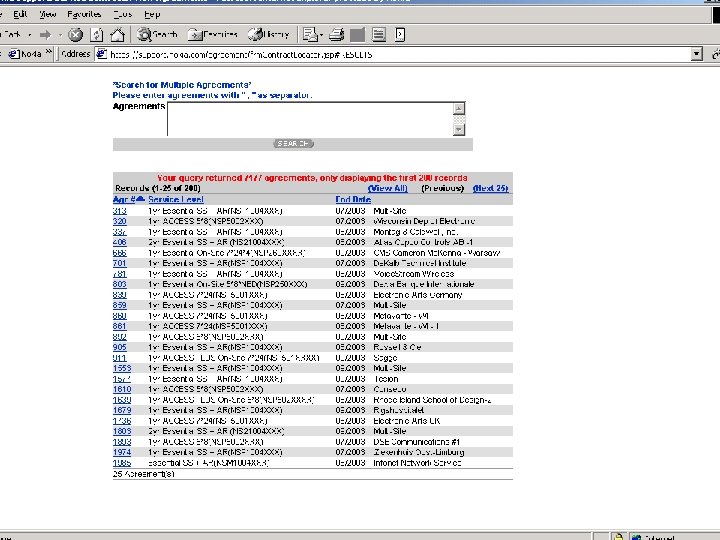This screenshot has height=540, width=720.
Task: Click the gray square toolbar icon
Action: (357, 34)
